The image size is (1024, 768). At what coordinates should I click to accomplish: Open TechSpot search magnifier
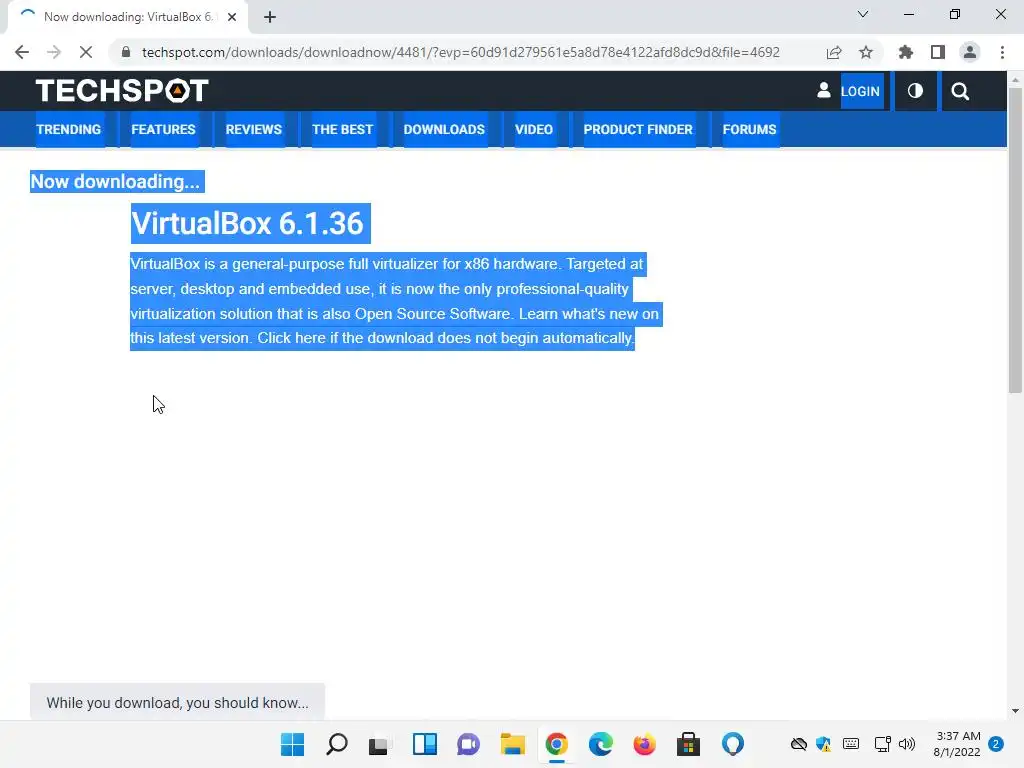click(x=960, y=91)
